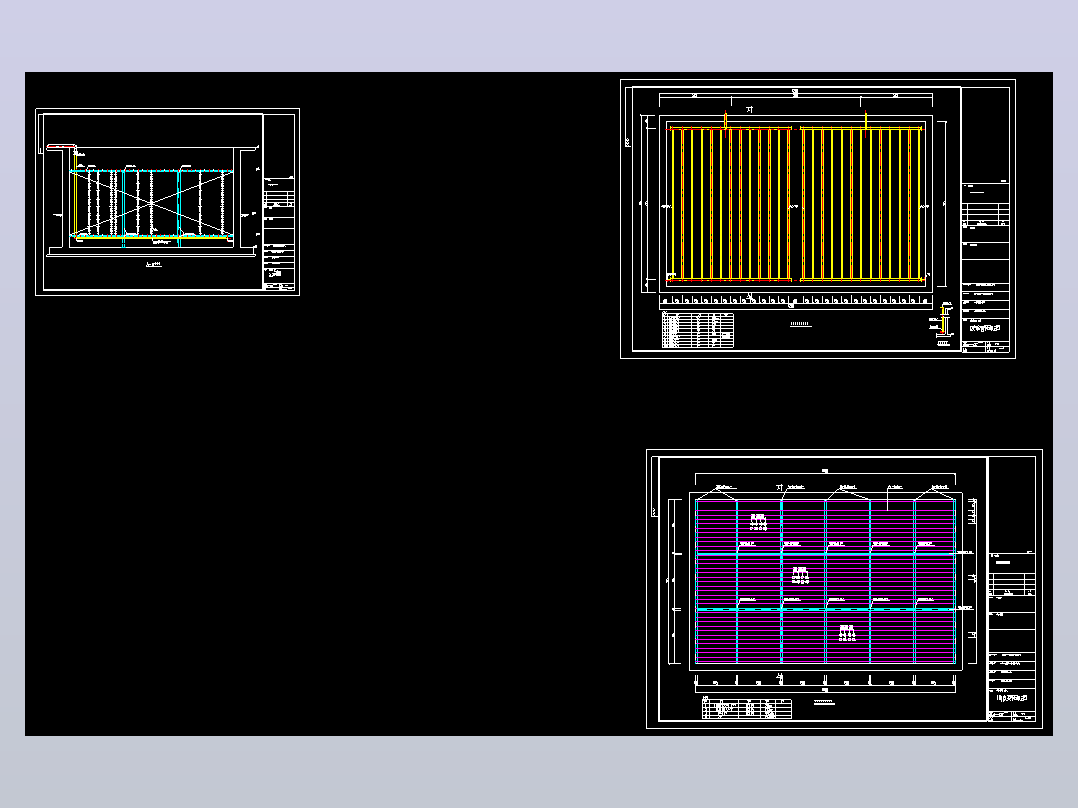1078x808 pixels.
Task: Pick the right yellow inlet stub above the pipe bank
Action: pos(865,120)
